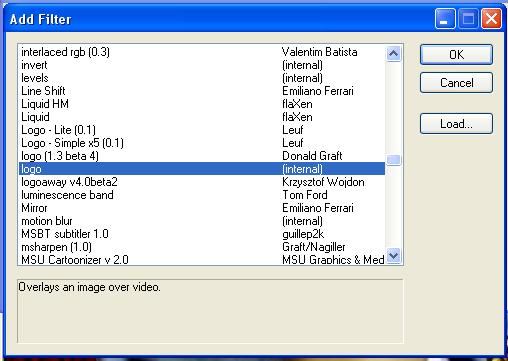
Task: Click author 'Graft/Nagiller' cell
Action: 314,247
